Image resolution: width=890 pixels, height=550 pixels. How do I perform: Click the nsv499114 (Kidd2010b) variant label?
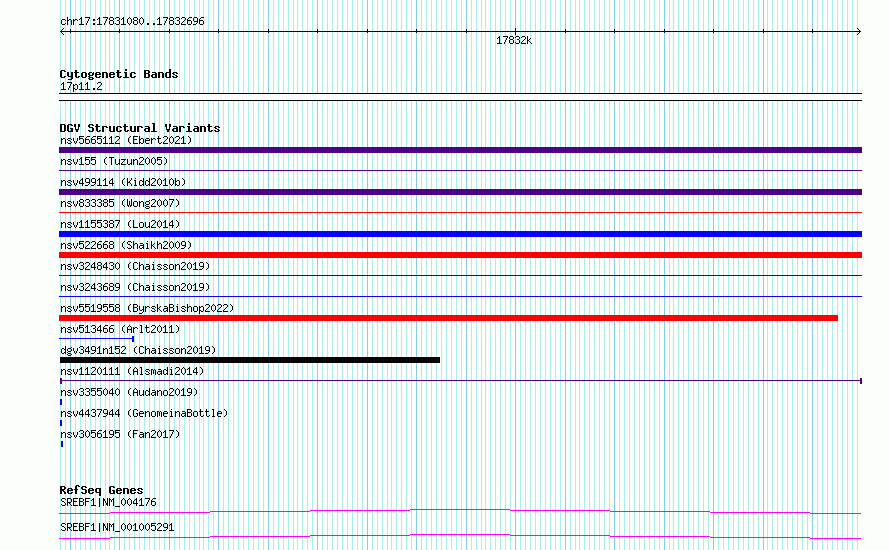(x=123, y=182)
